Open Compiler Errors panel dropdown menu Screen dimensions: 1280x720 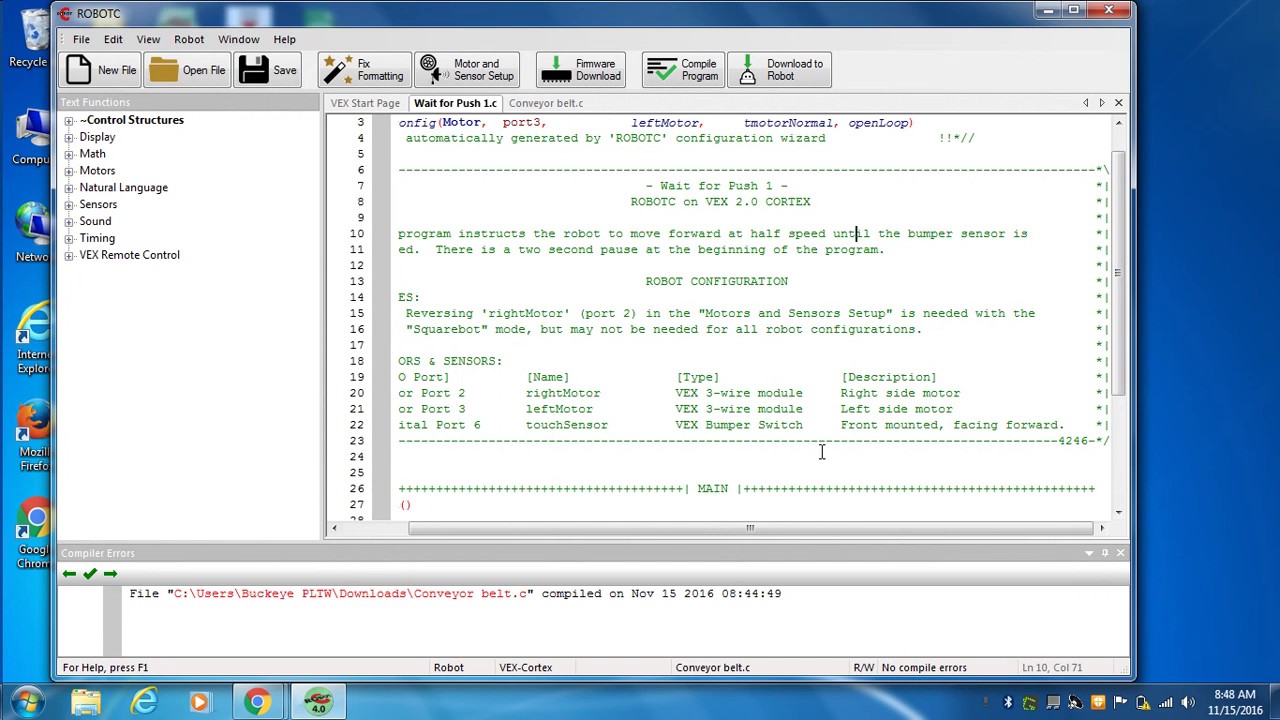tap(1089, 553)
